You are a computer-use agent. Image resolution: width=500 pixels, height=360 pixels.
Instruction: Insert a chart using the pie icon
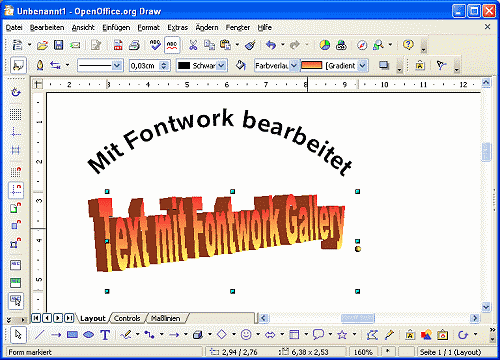[325, 45]
